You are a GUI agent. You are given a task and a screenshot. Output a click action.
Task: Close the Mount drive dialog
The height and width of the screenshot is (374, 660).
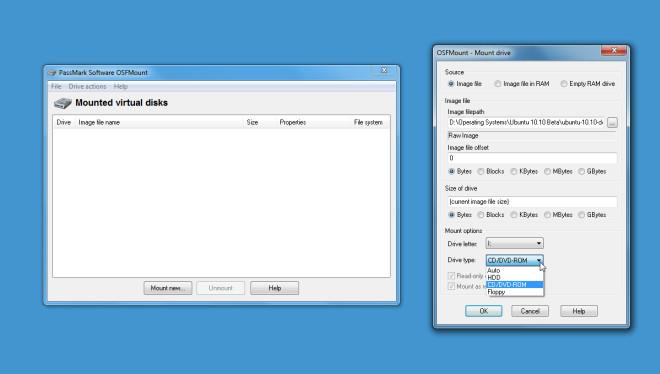point(614,51)
